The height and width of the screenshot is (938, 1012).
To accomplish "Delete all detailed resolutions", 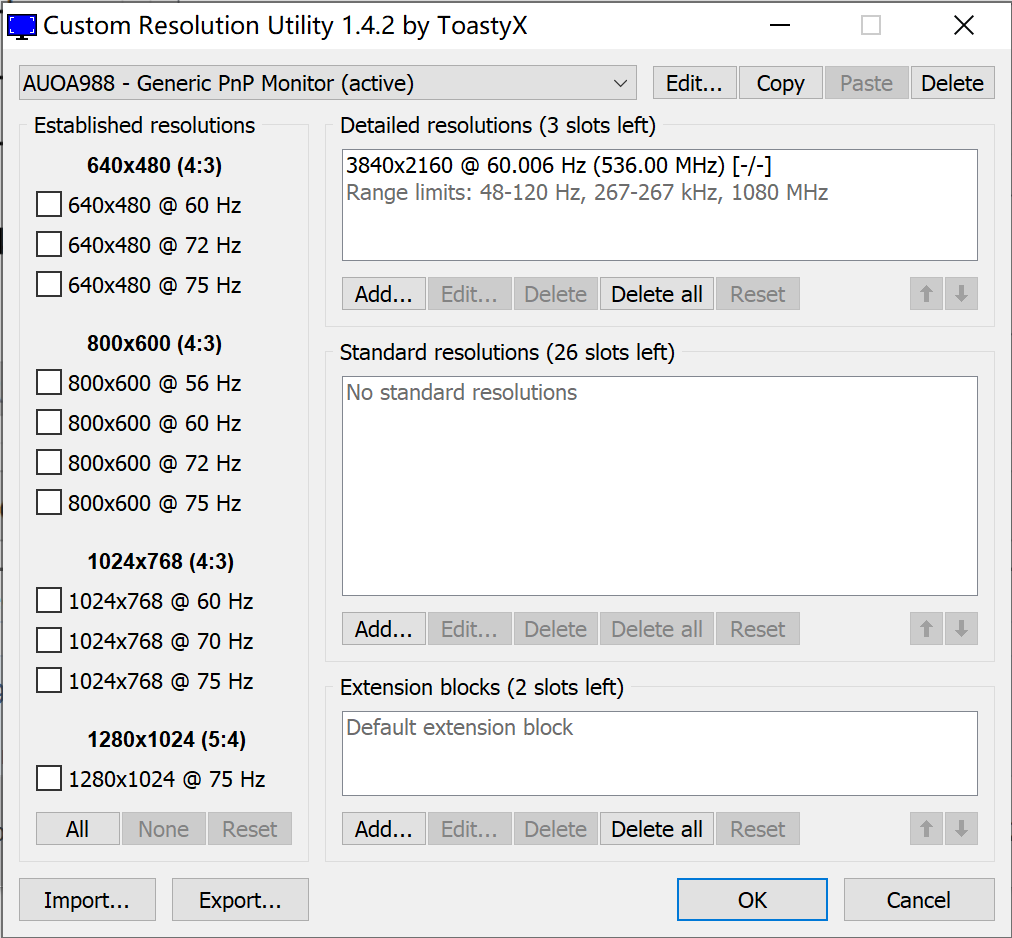I will pos(657,294).
